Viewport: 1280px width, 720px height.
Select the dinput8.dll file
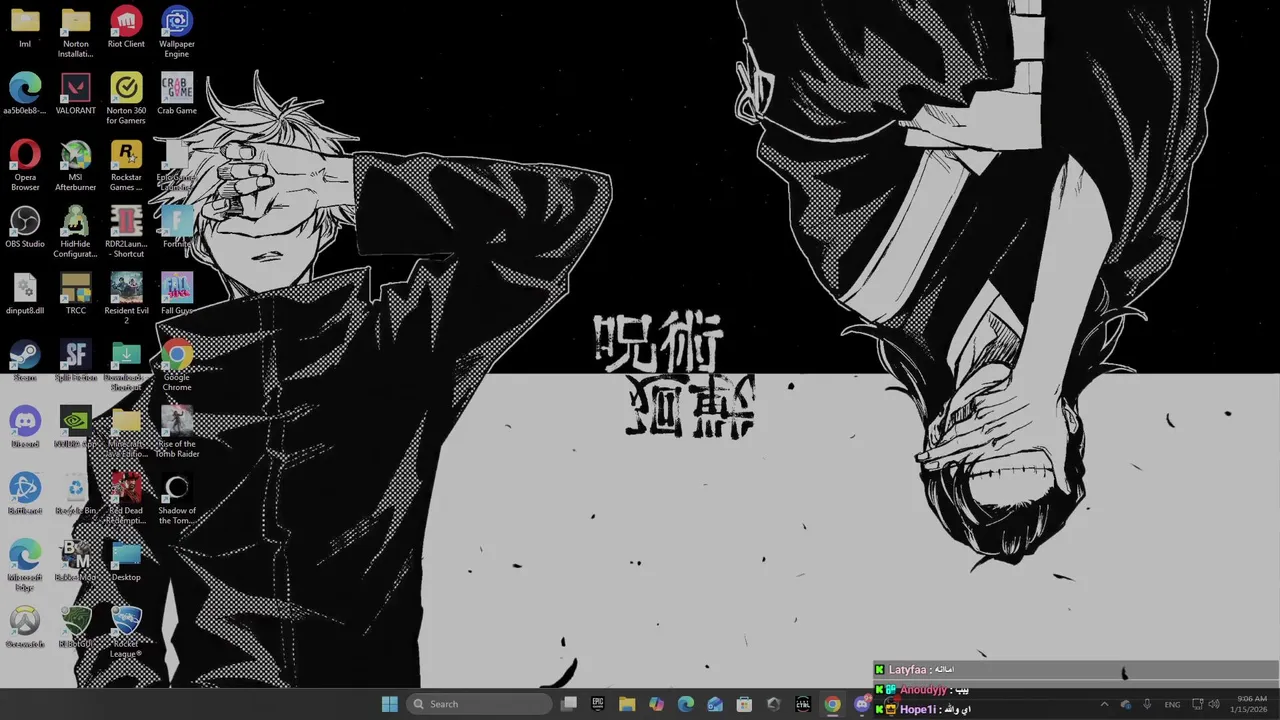point(25,294)
